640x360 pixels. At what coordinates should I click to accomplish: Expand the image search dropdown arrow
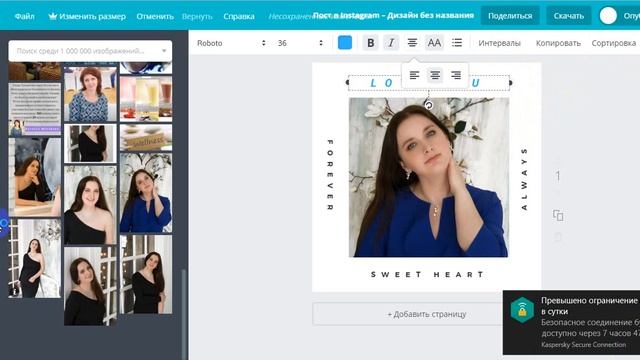(x=164, y=51)
